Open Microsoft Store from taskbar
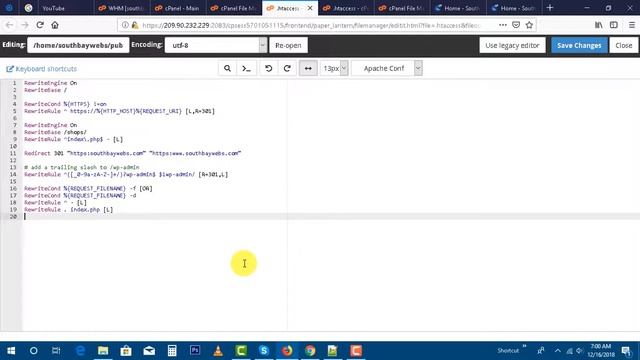640x360 pixels. [126, 351]
